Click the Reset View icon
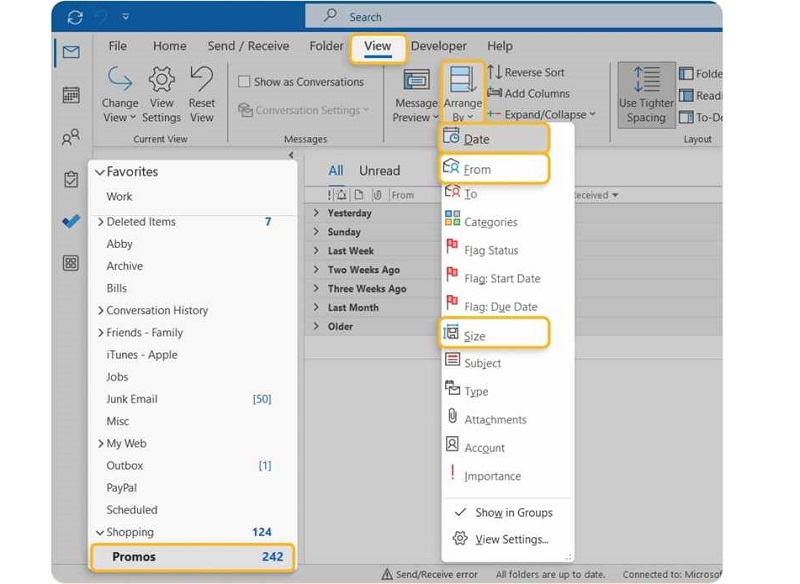The width and height of the screenshot is (800, 584). [x=202, y=94]
